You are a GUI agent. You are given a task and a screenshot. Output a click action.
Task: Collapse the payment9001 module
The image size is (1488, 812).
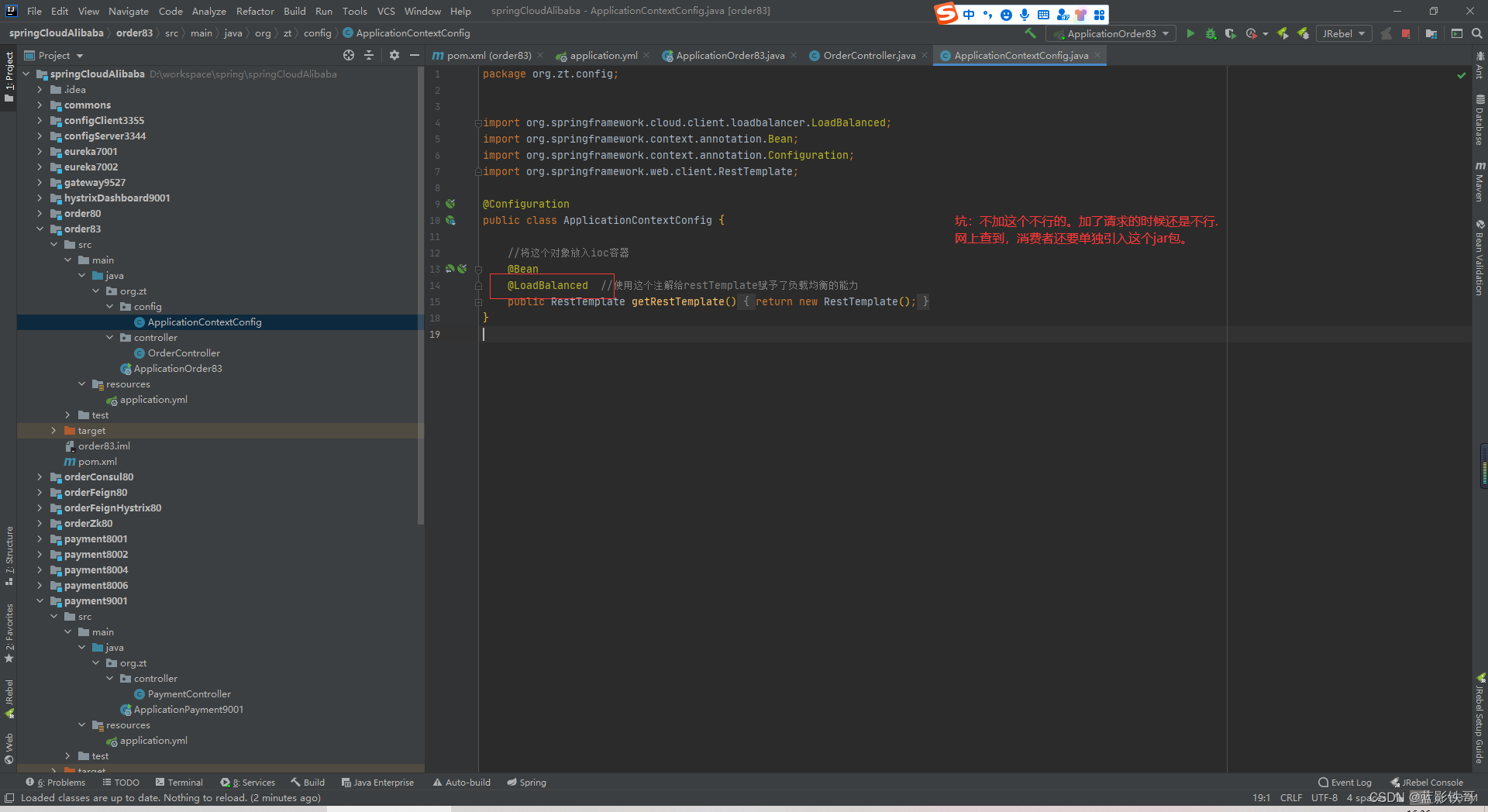pos(40,601)
